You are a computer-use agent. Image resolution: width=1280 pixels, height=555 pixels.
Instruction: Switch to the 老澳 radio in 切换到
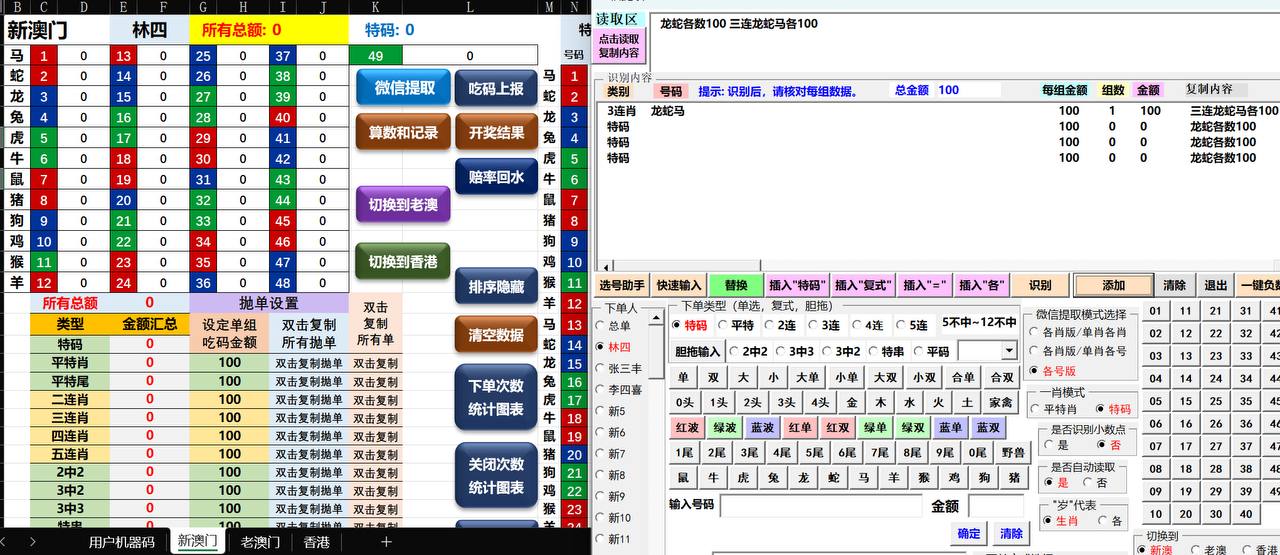point(1208,549)
